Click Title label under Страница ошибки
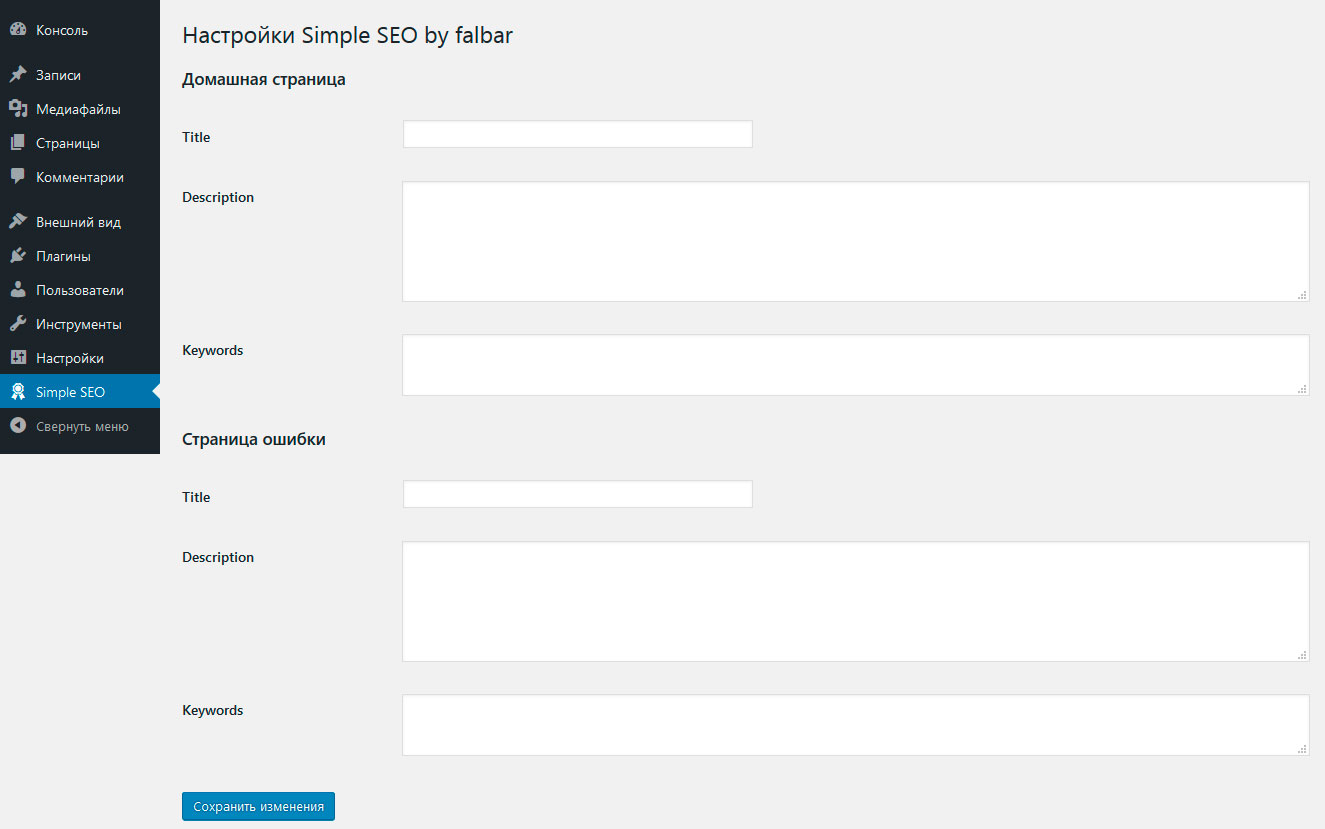1325x829 pixels. 196,497
